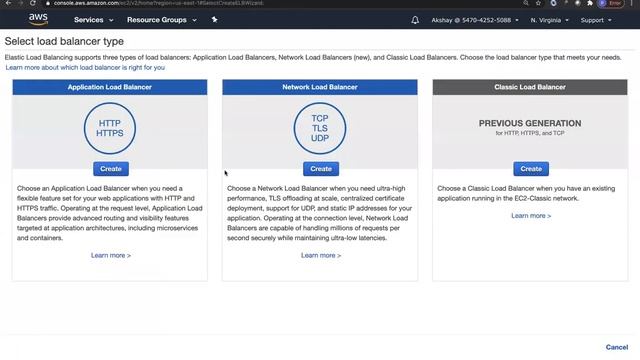
Task: Click the 'Select load balancer type' heading
Action: (x=64, y=41)
